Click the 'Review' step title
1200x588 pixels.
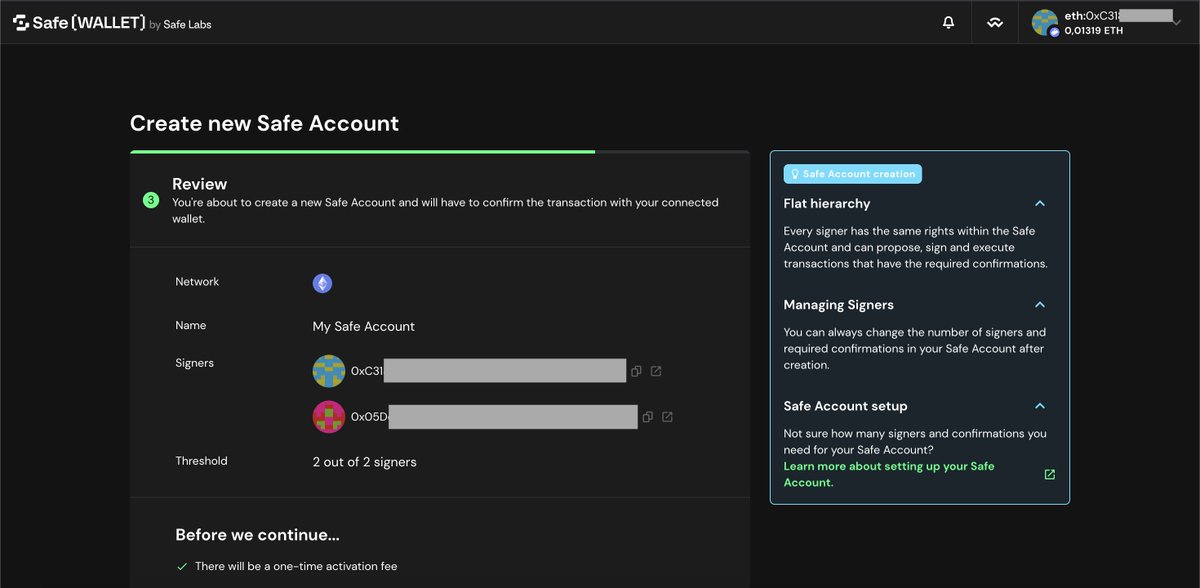(x=199, y=184)
